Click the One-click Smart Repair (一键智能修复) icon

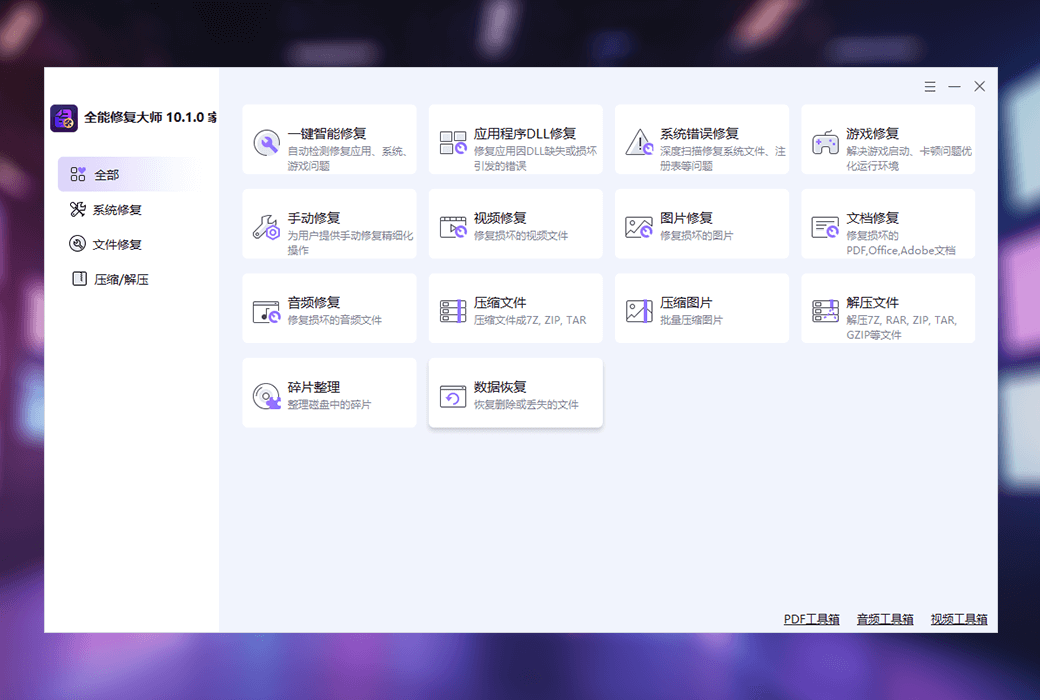[x=266, y=142]
